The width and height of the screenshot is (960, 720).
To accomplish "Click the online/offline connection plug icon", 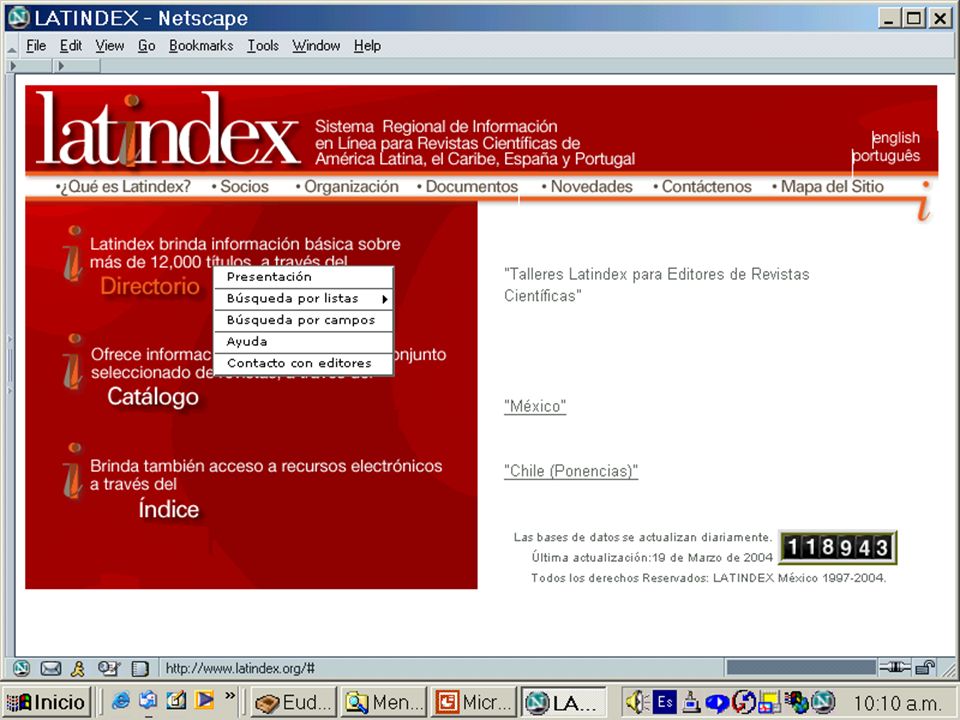I will click(x=895, y=667).
